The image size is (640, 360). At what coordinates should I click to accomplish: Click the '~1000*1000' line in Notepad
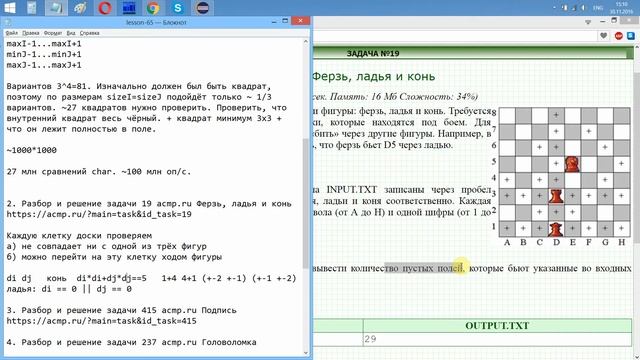tap(31, 150)
